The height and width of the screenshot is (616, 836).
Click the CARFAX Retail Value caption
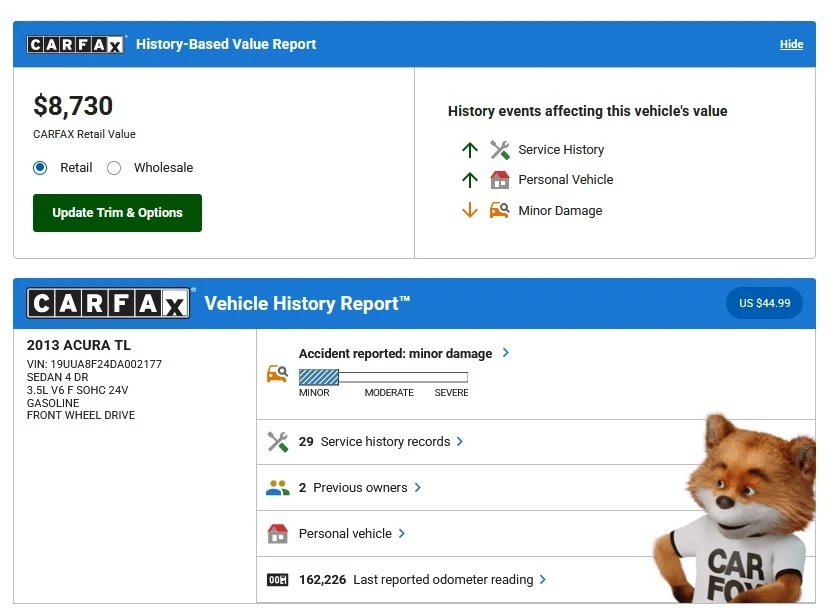coord(84,134)
